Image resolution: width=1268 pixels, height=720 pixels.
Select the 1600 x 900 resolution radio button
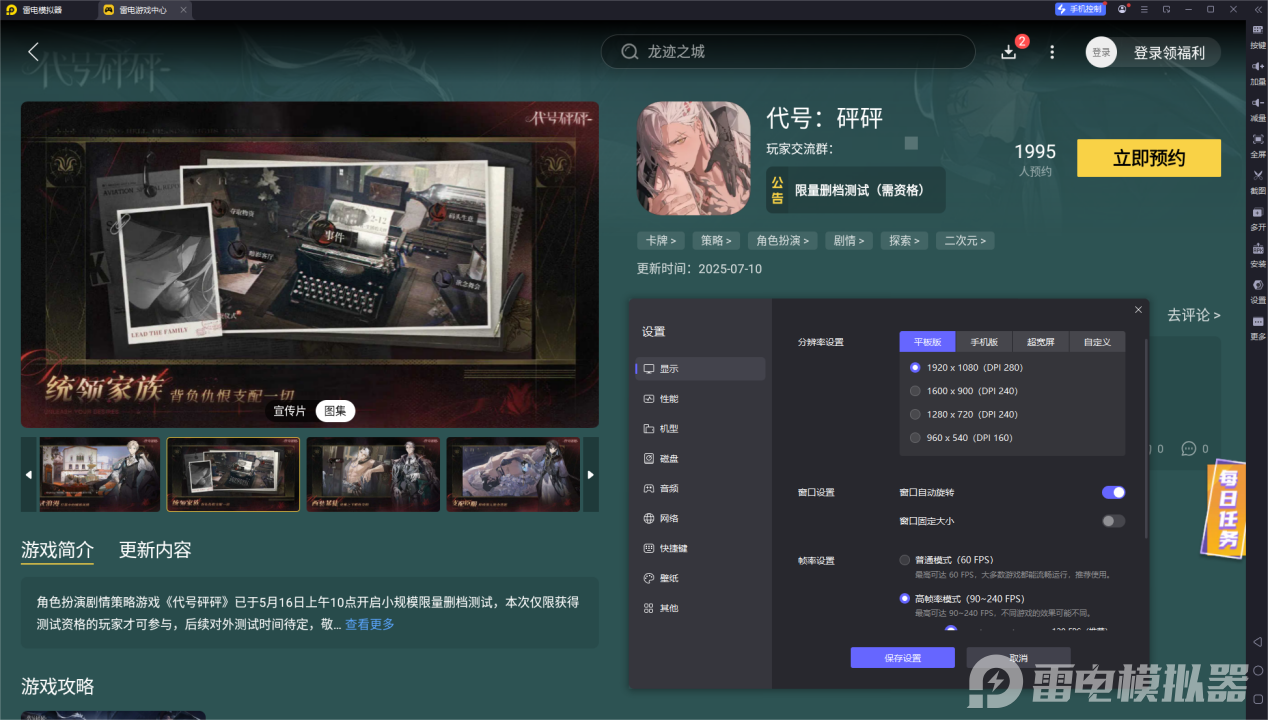point(915,391)
